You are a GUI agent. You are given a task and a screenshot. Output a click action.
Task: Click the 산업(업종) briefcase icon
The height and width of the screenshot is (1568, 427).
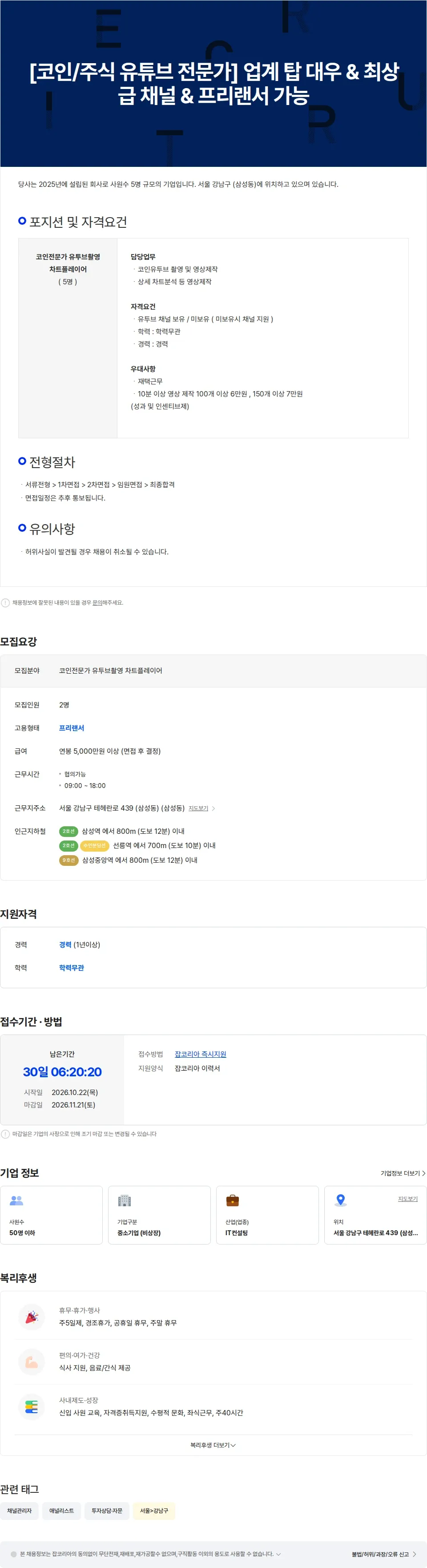[232, 1200]
